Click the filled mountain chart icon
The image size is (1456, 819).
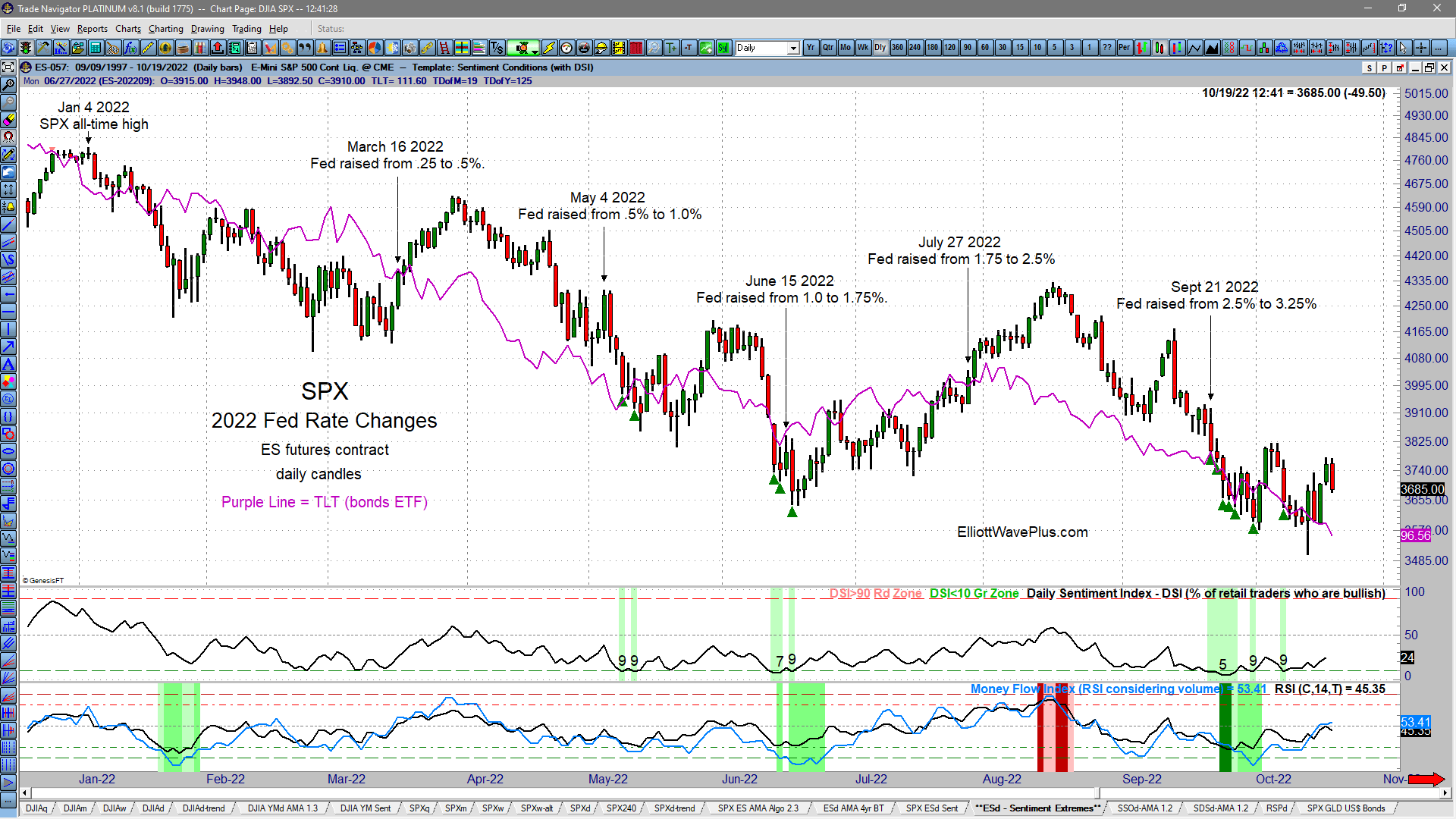tap(1211, 47)
